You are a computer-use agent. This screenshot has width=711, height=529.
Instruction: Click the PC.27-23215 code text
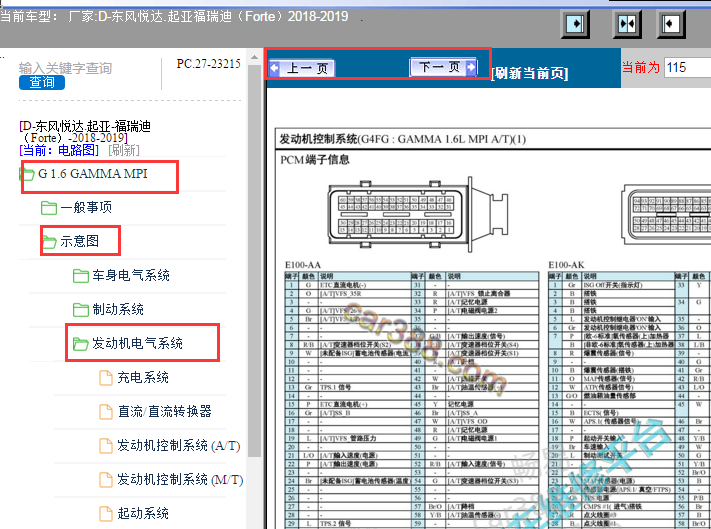(x=209, y=64)
